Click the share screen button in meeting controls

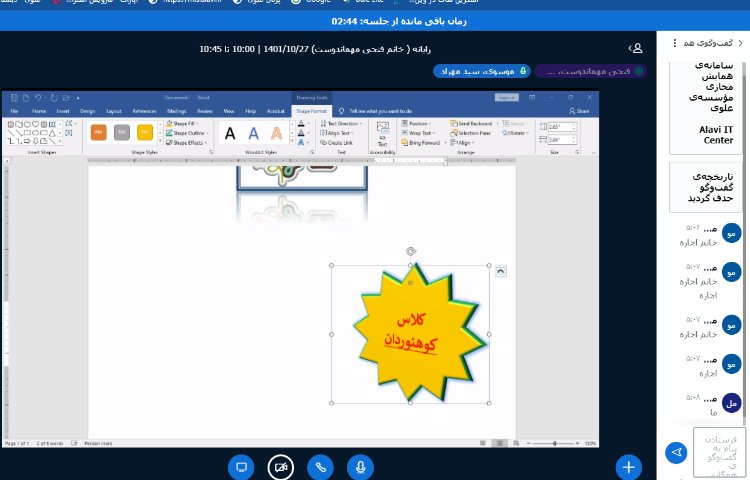click(x=241, y=467)
